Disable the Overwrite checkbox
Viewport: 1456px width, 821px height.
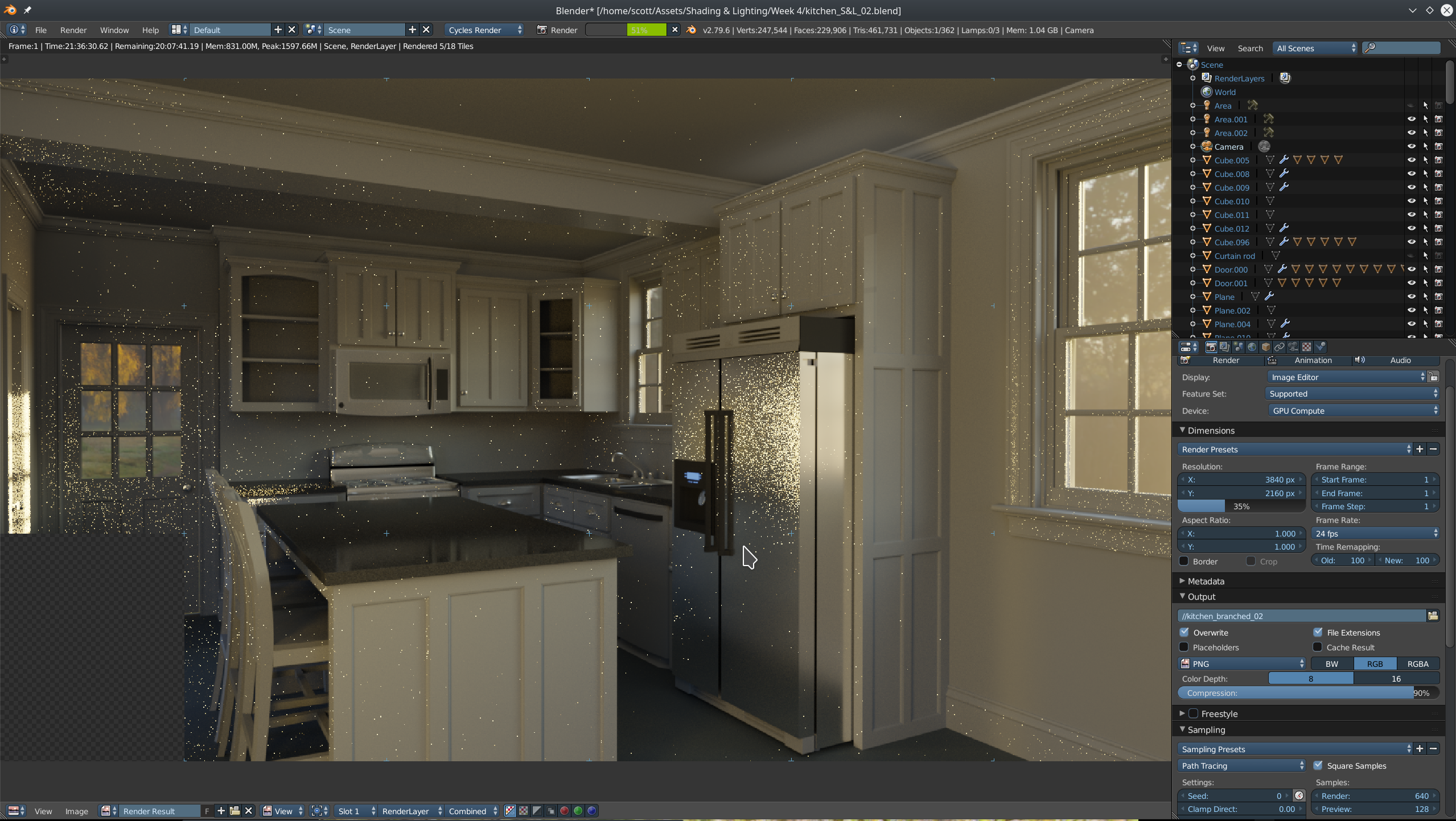(1184, 632)
